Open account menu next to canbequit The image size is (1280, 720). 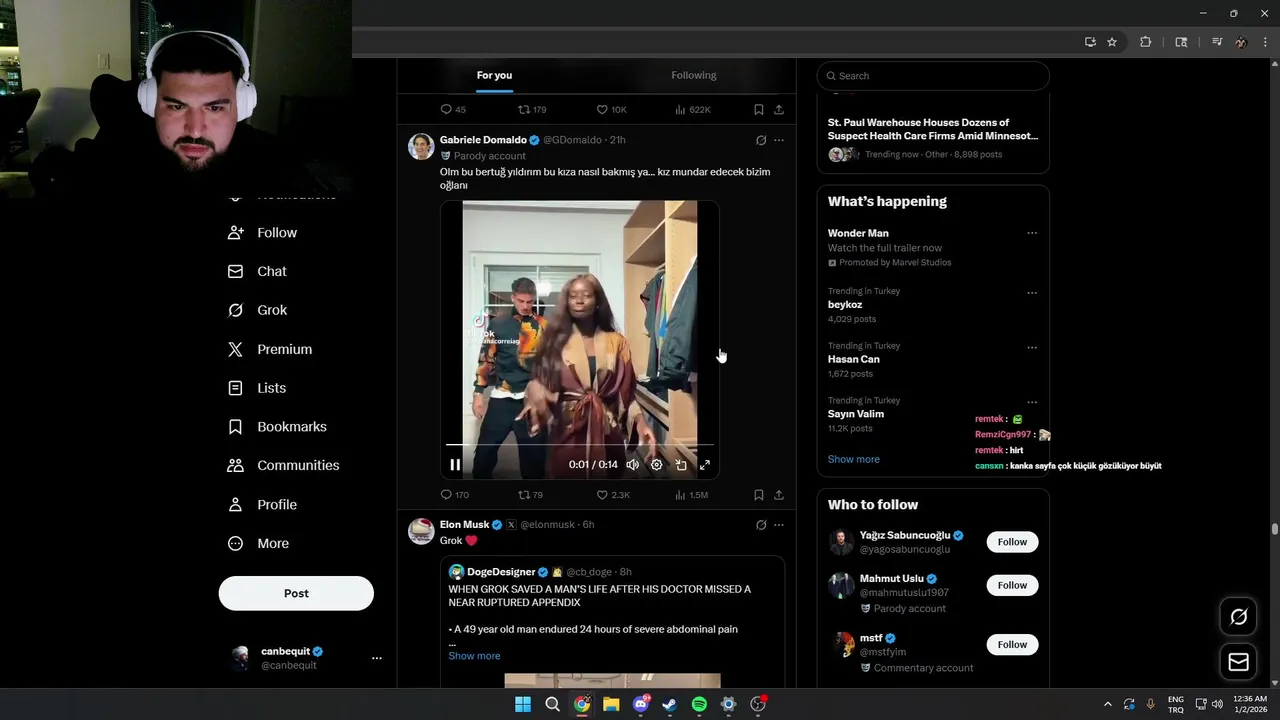(377, 658)
